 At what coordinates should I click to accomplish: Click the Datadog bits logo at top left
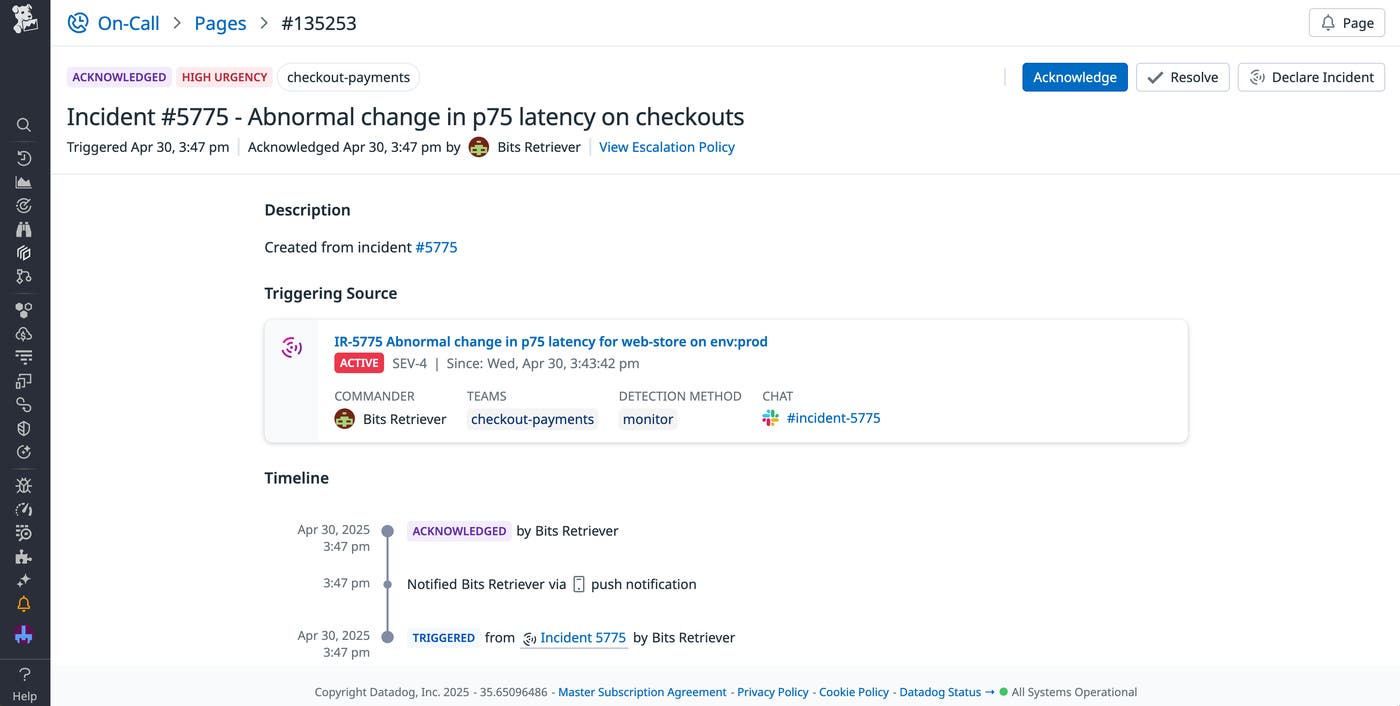(x=24, y=18)
